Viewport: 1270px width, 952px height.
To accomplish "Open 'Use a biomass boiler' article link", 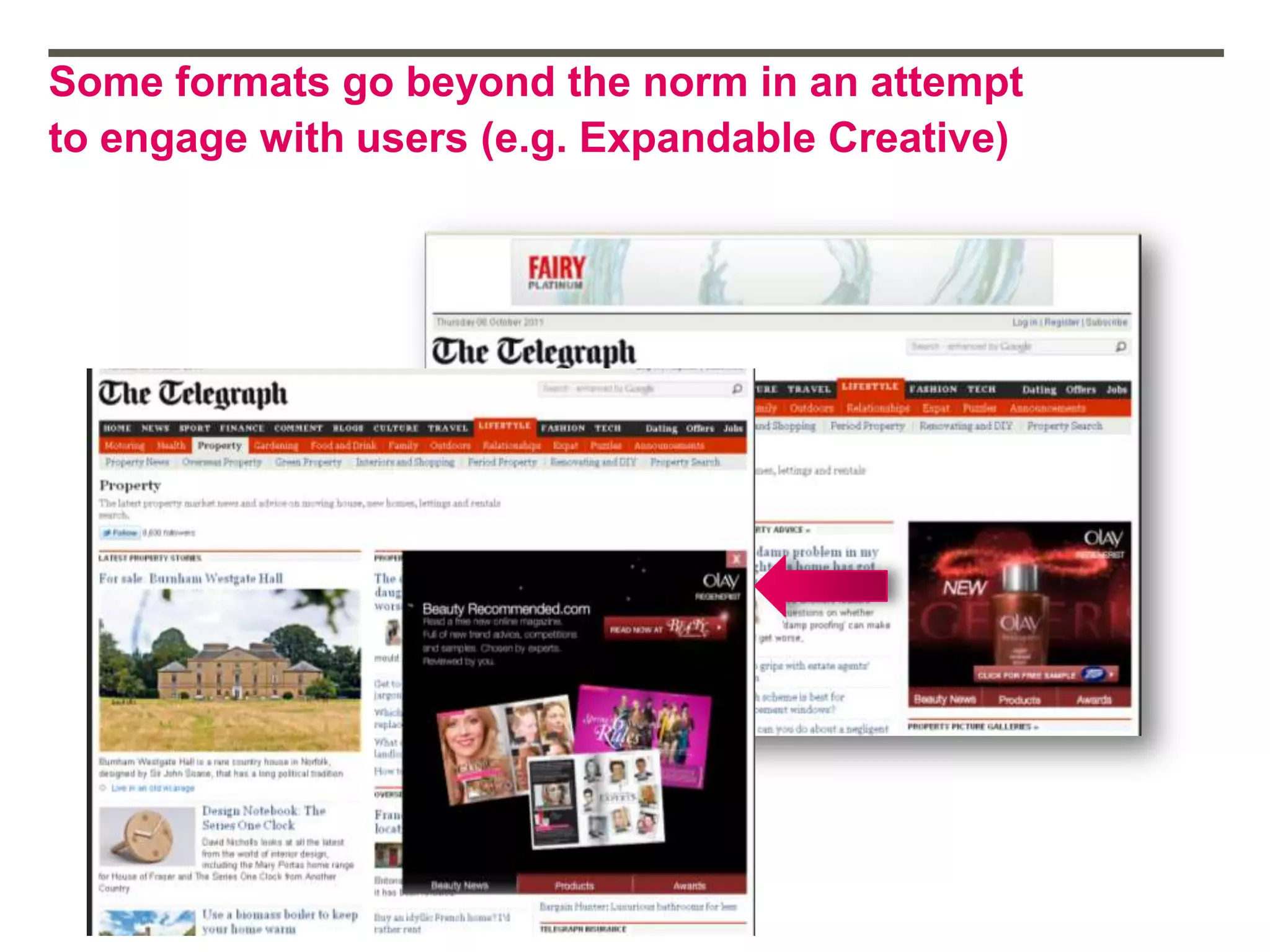I will 280,922.
